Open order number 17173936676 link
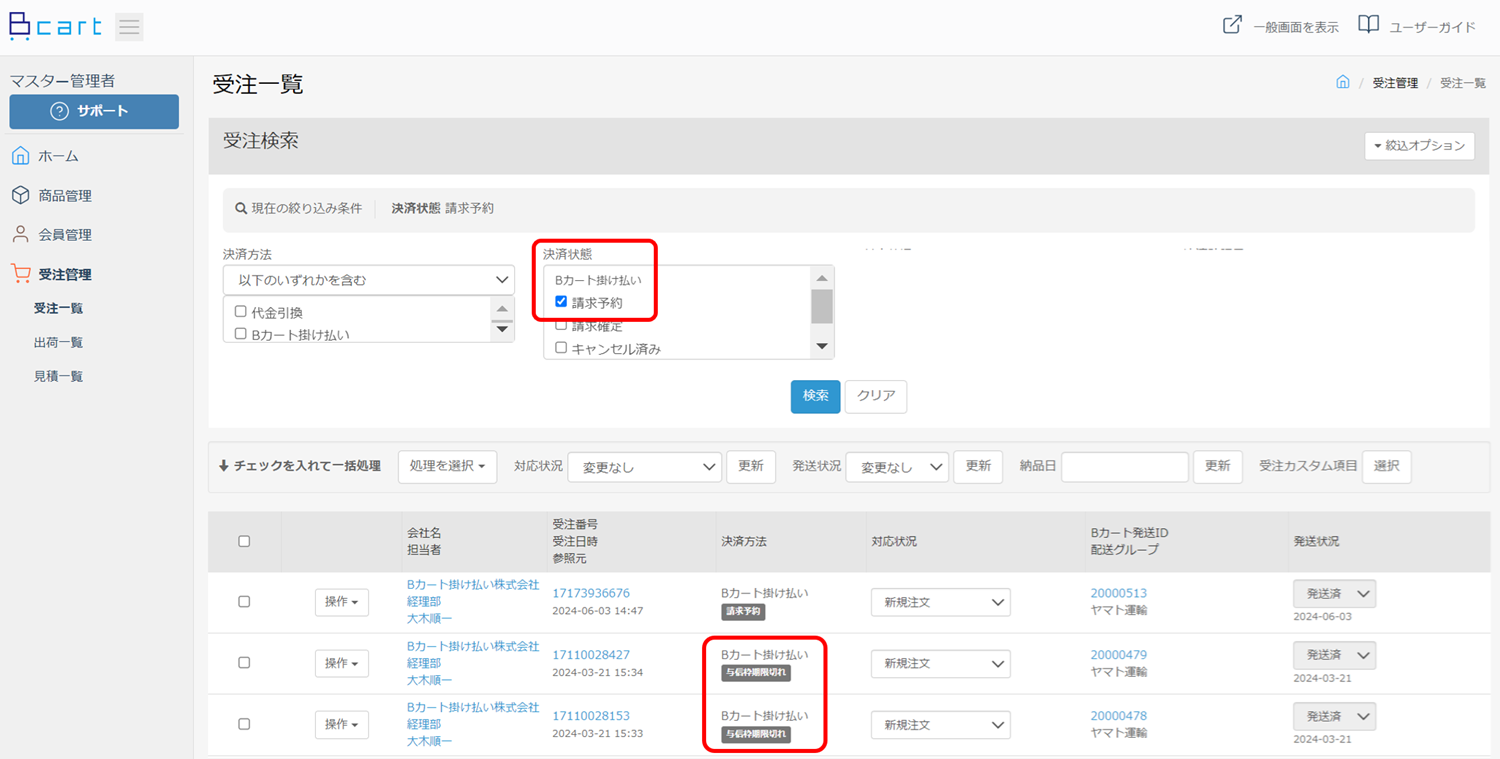The width and height of the screenshot is (1500, 759). [591, 593]
